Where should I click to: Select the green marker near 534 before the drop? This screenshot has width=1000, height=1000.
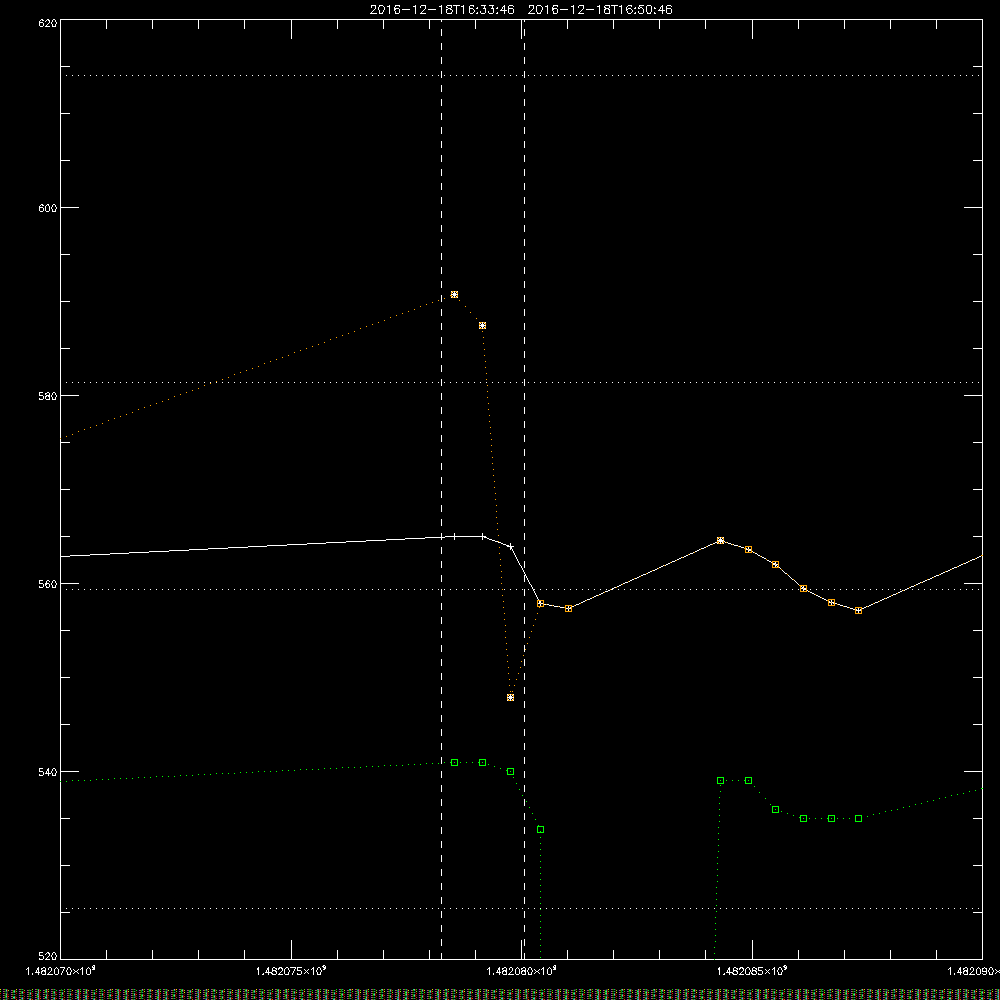click(541, 830)
